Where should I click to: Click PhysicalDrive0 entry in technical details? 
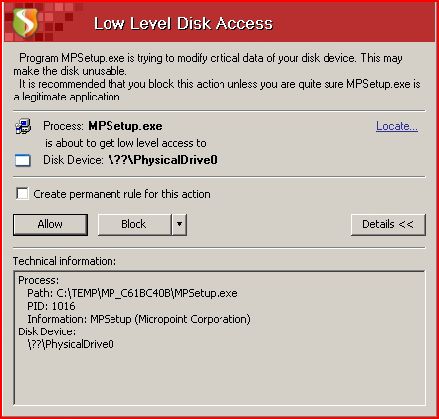click(x=71, y=344)
